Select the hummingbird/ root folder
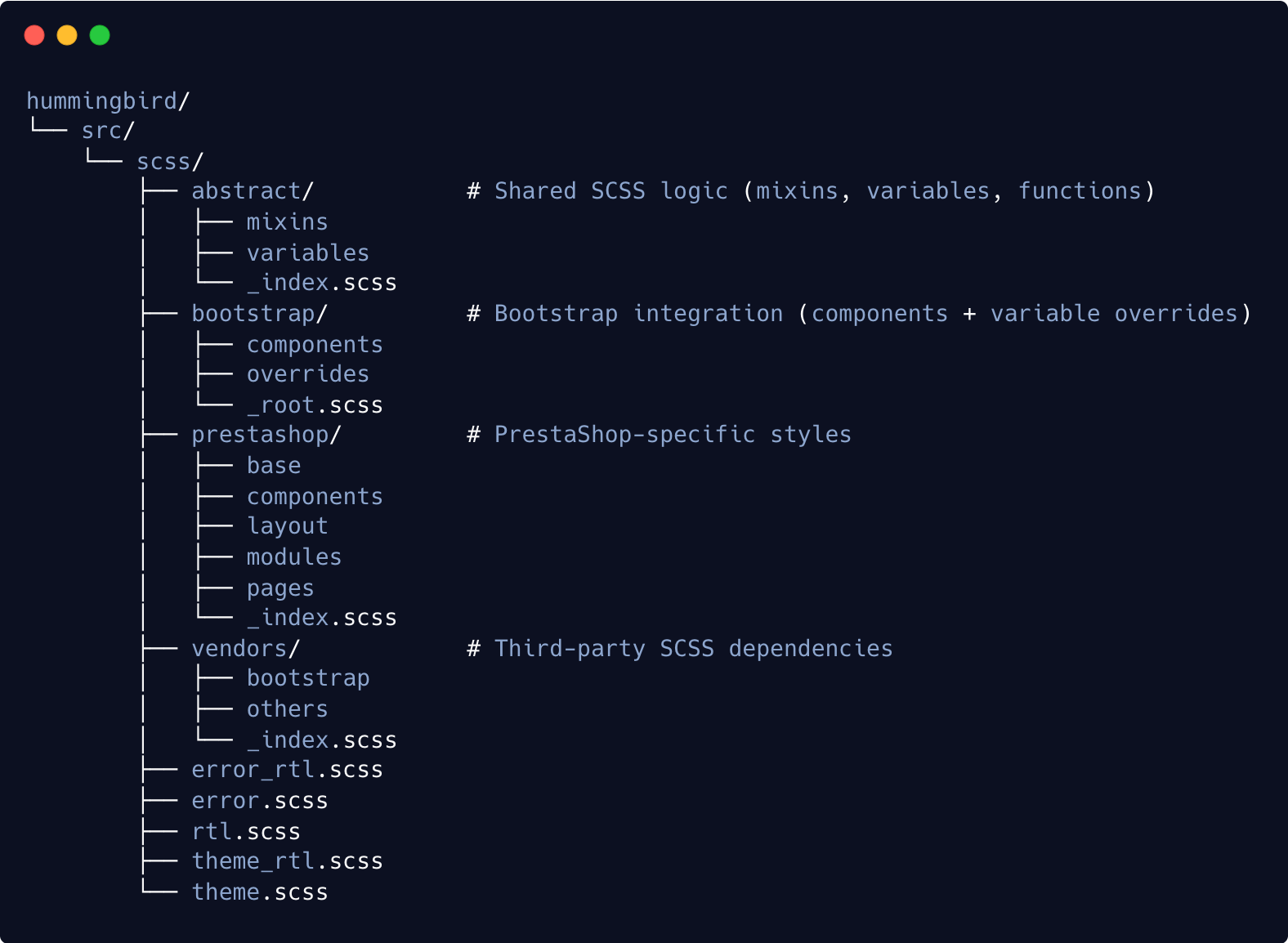1288x943 pixels. 108,101
